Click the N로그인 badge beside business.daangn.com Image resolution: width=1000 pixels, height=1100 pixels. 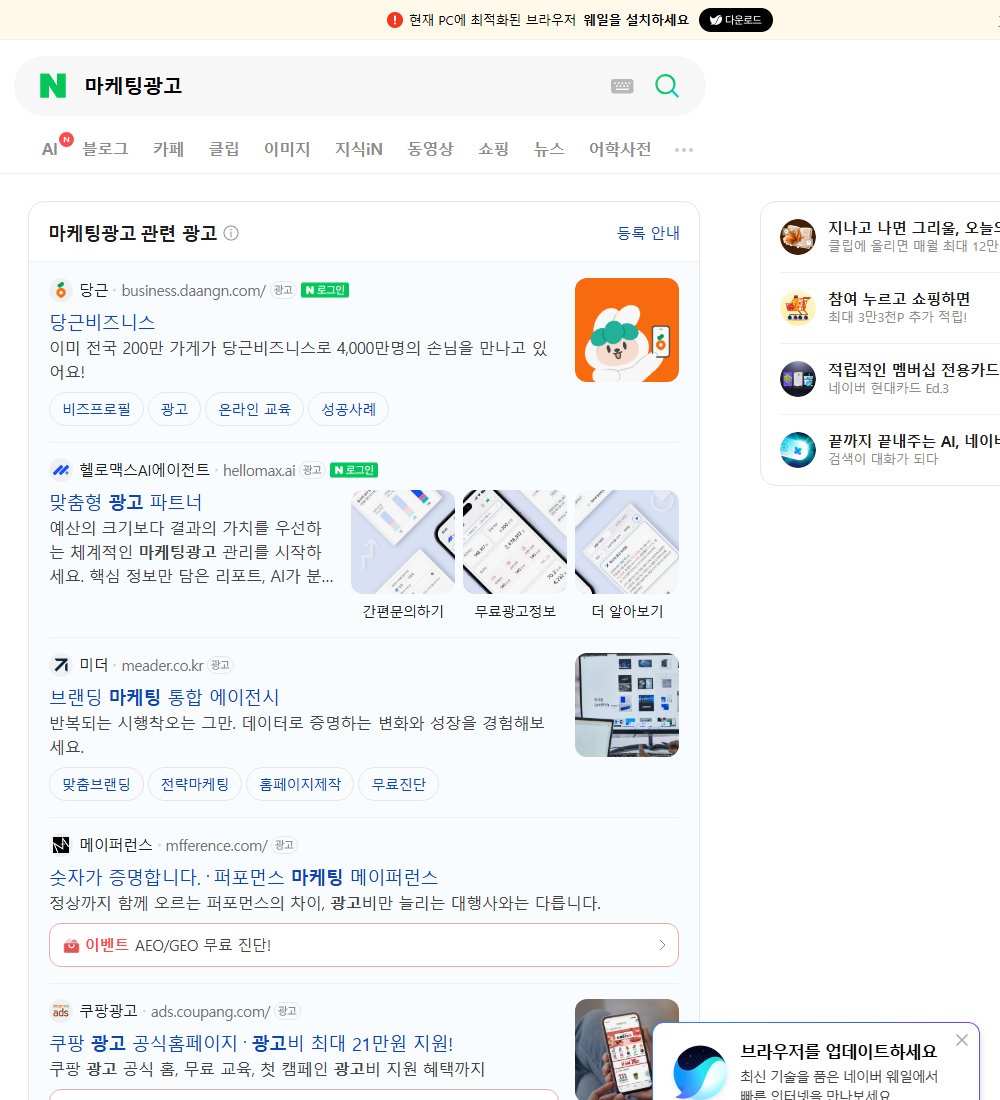coord(325,290)
